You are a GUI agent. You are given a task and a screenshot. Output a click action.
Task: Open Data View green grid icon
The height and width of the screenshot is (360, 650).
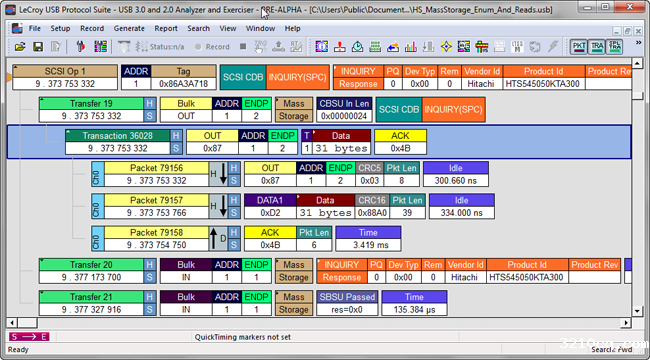pyautogui.click(x=375, y=47)
